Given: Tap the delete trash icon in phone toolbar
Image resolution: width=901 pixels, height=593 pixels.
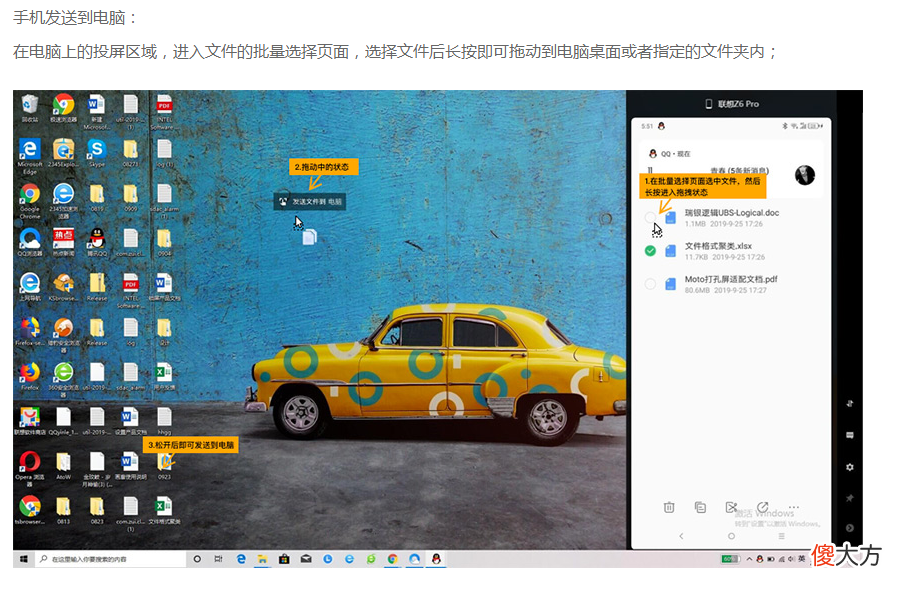Looking at the screenshot, I should pos(669,507).
